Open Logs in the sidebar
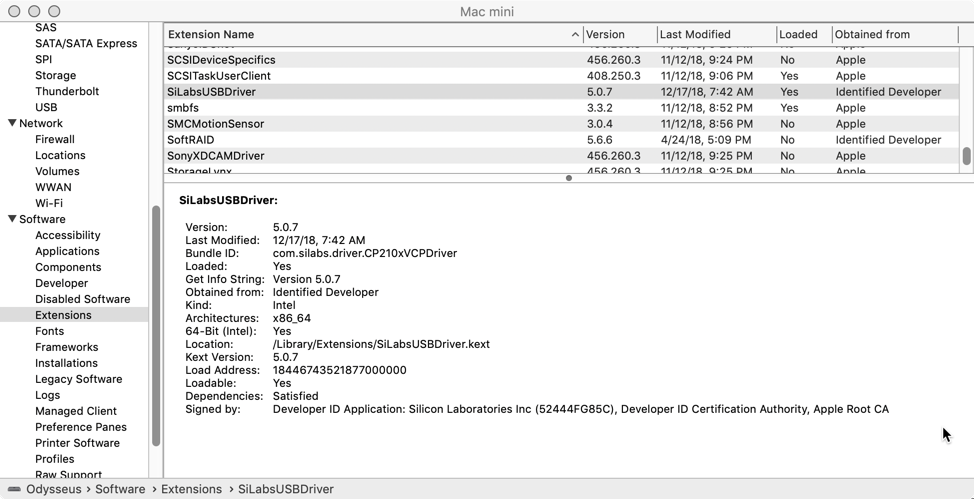The height and width of the screenshot is (499, 974). point(48,395)
